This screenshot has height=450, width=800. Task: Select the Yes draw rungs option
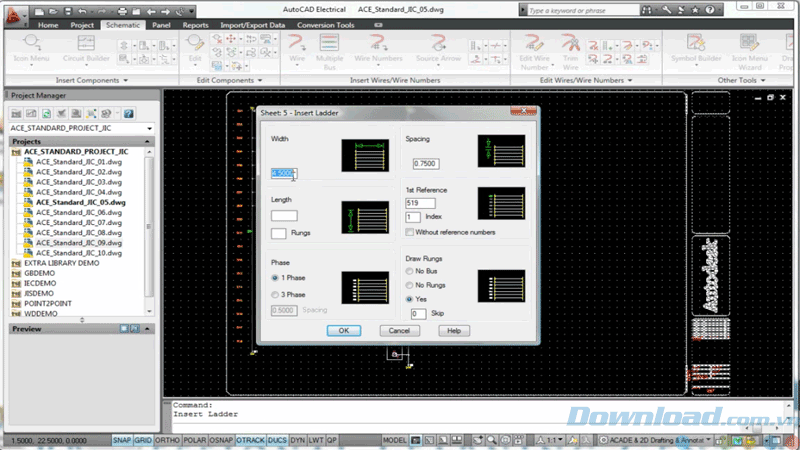point(409,299)
